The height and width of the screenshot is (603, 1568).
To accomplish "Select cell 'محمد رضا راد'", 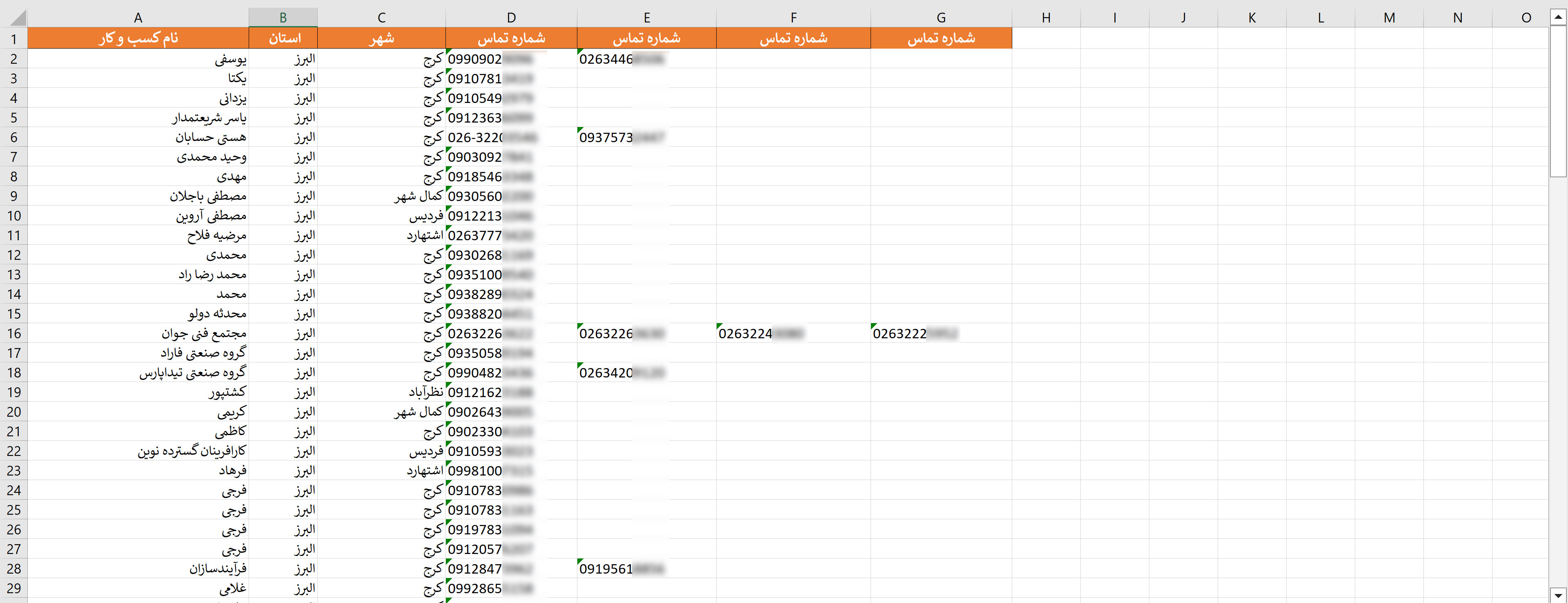I will pos(138,274).
